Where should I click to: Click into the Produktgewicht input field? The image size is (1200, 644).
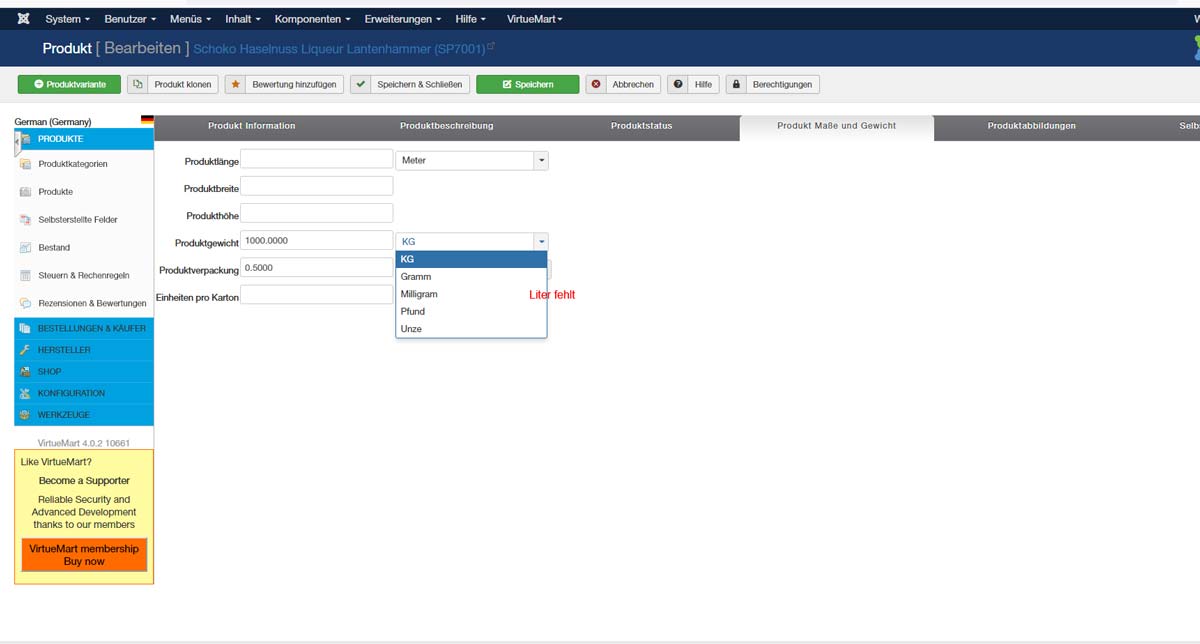click(x=317, y=240)
